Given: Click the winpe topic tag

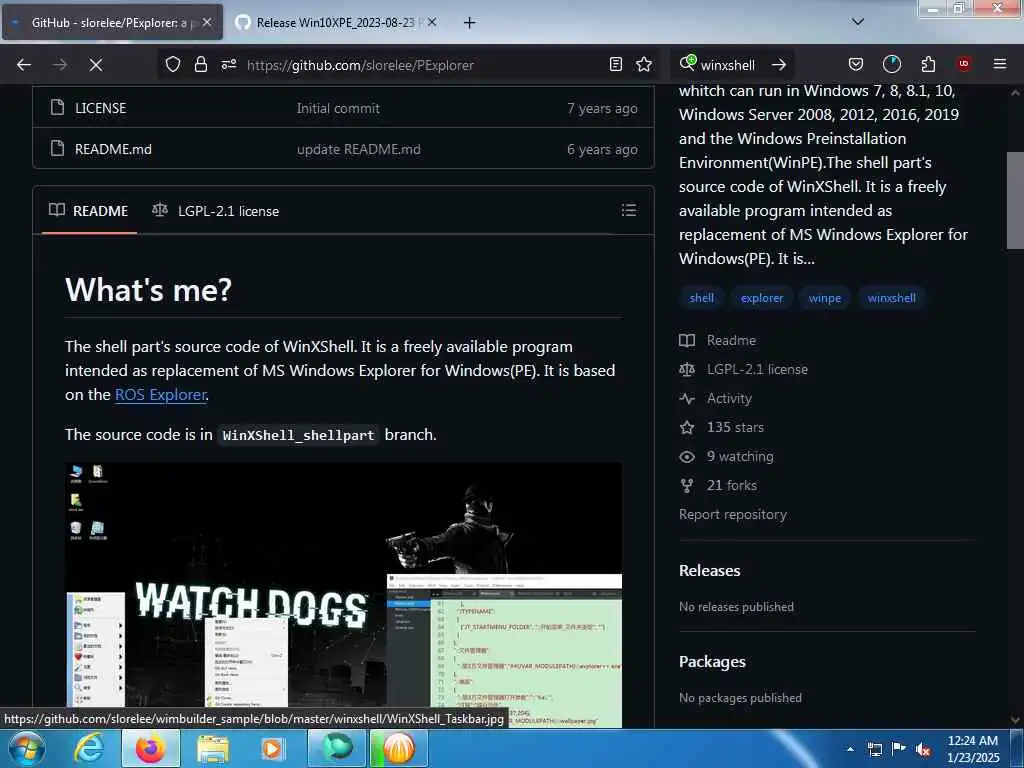Looking at the screenshot, I should pyautogui.click(x=825, y=298).
